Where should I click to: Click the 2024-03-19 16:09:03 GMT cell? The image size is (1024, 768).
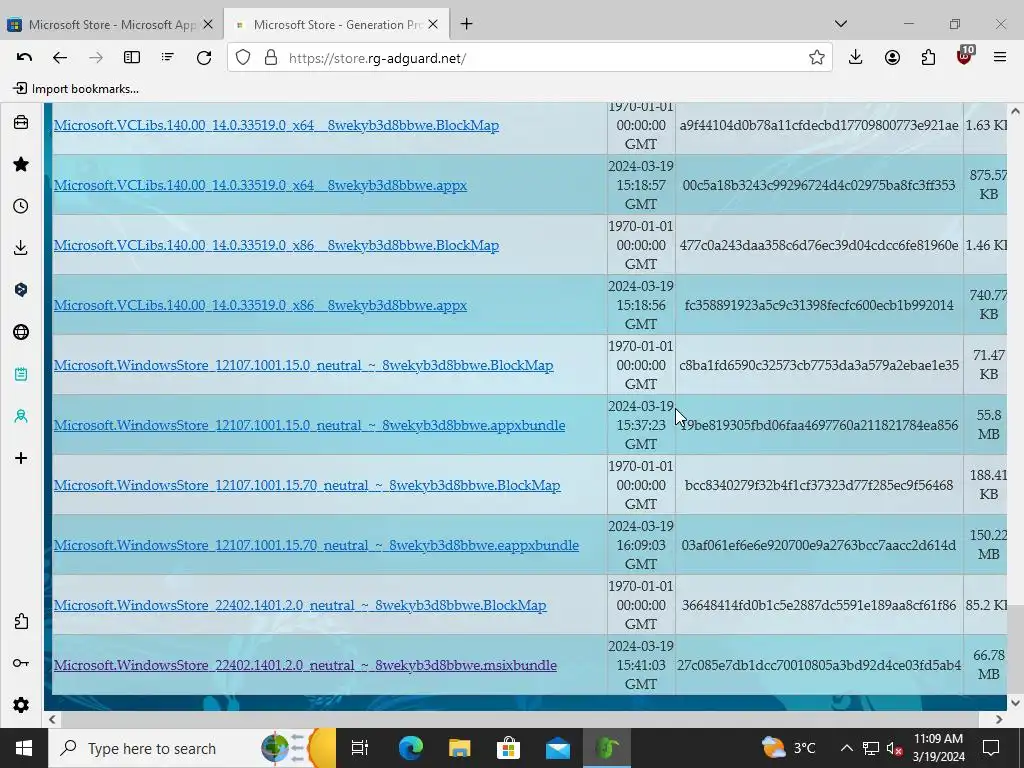tap(641, 545)
